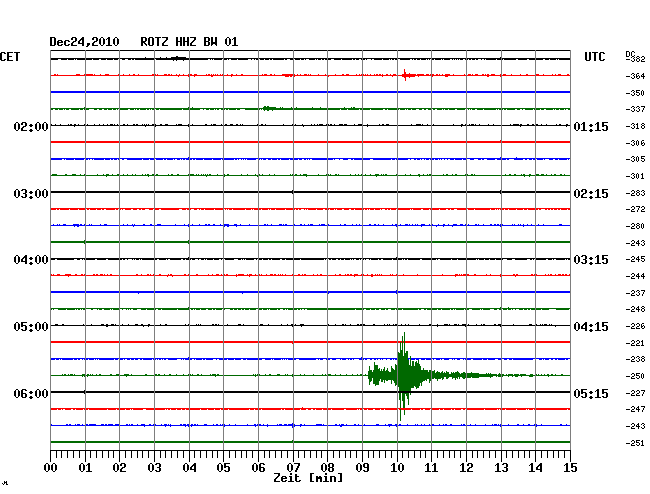This screenshot has width=650, height=494.
Task: Click the DC offset value '-318'
Action: [x=635, y=126]
